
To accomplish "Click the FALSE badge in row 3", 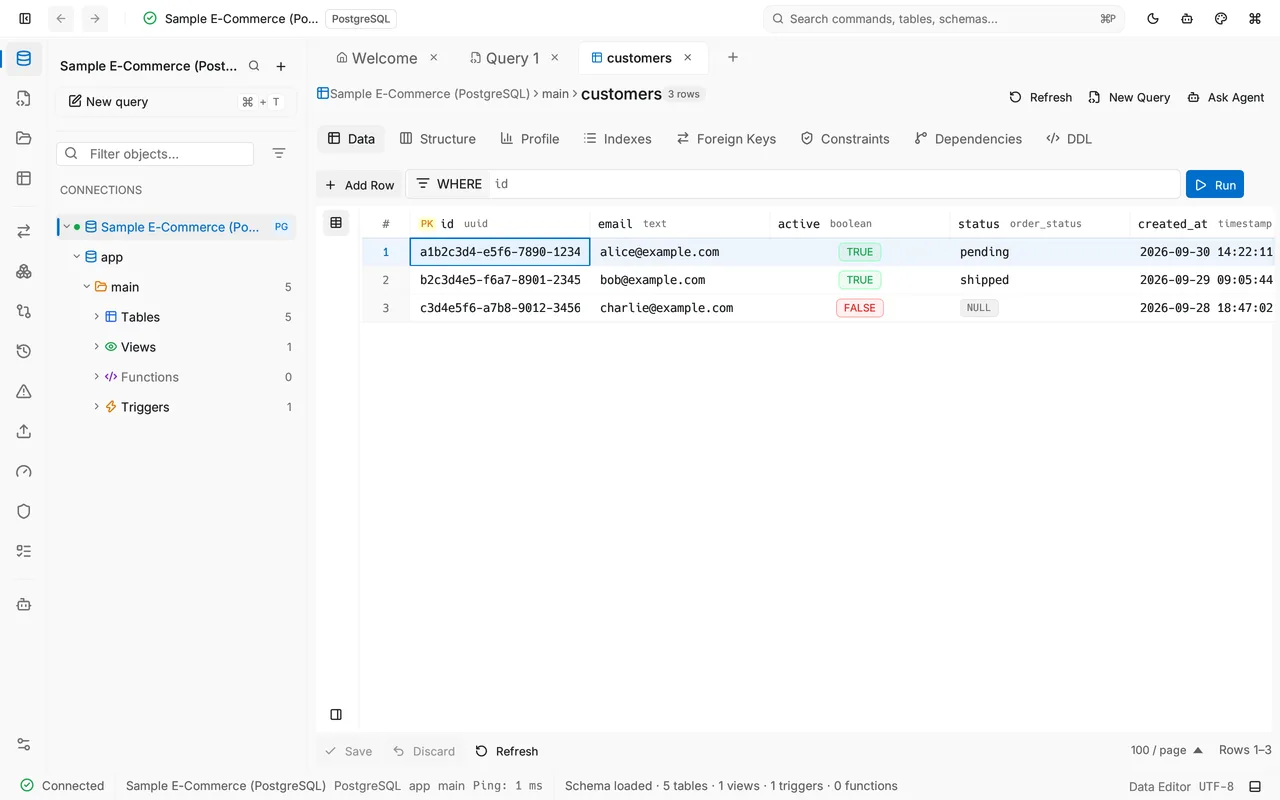I will pos(860,308).
